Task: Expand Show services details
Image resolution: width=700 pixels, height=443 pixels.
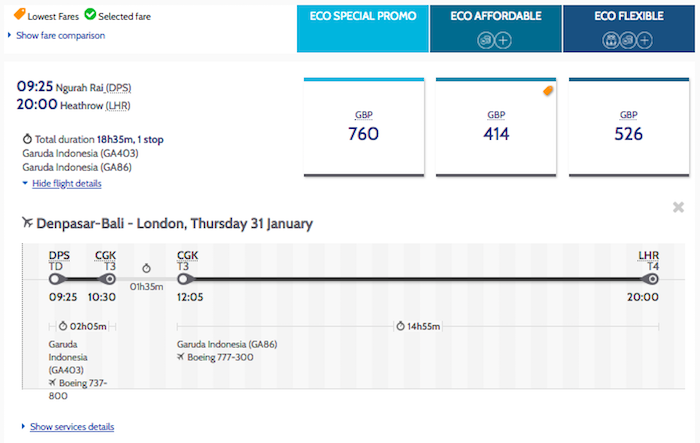Action: pos(72,426)
